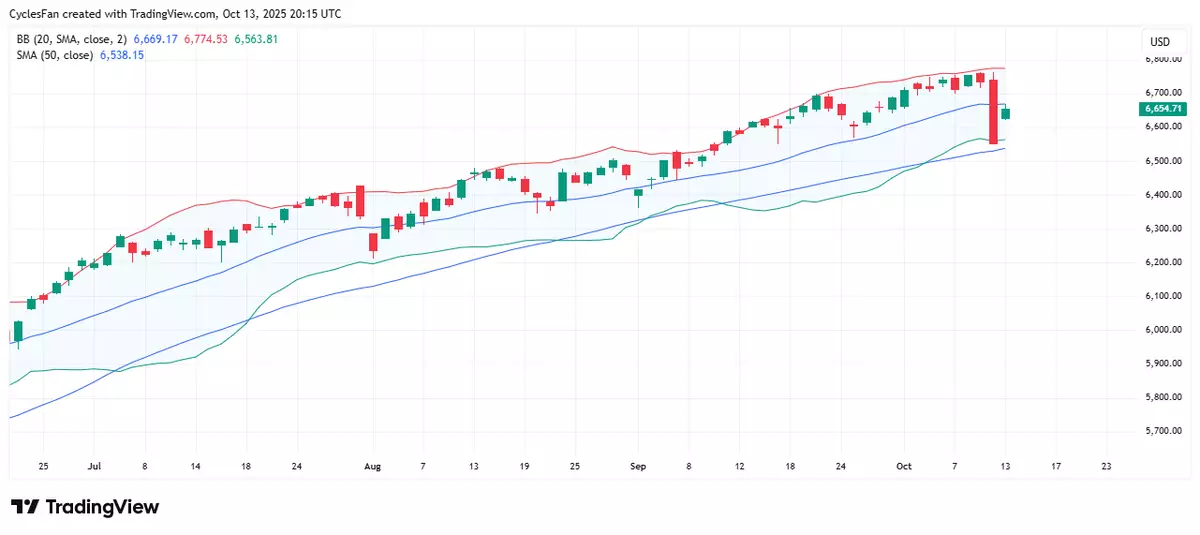Screen dimensions: 1200x535
Task: Click the TradingView logo icon
Action: tap(27, 507)
